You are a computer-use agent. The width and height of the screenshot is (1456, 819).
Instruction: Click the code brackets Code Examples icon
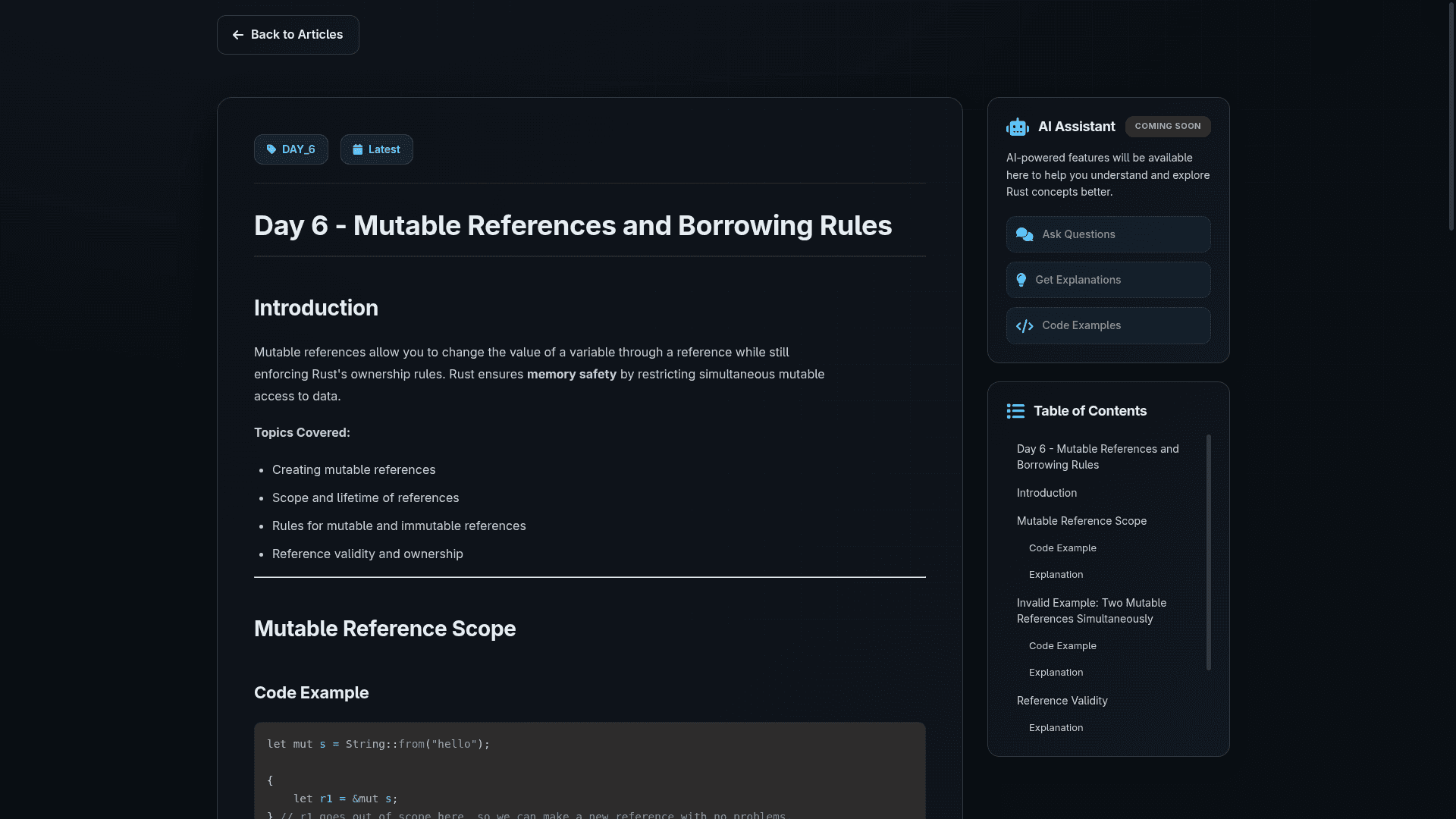1025,325
